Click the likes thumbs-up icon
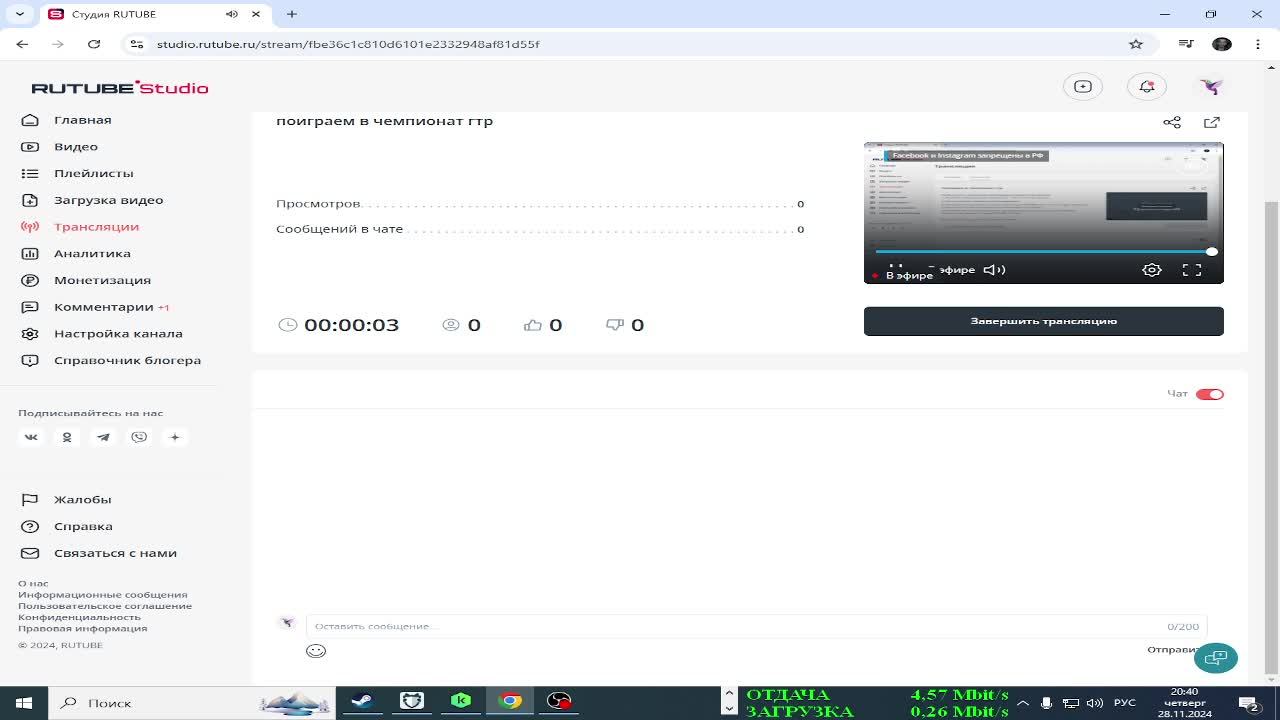The height and width of the screenshot is (720, 1280). click(533, 325)
